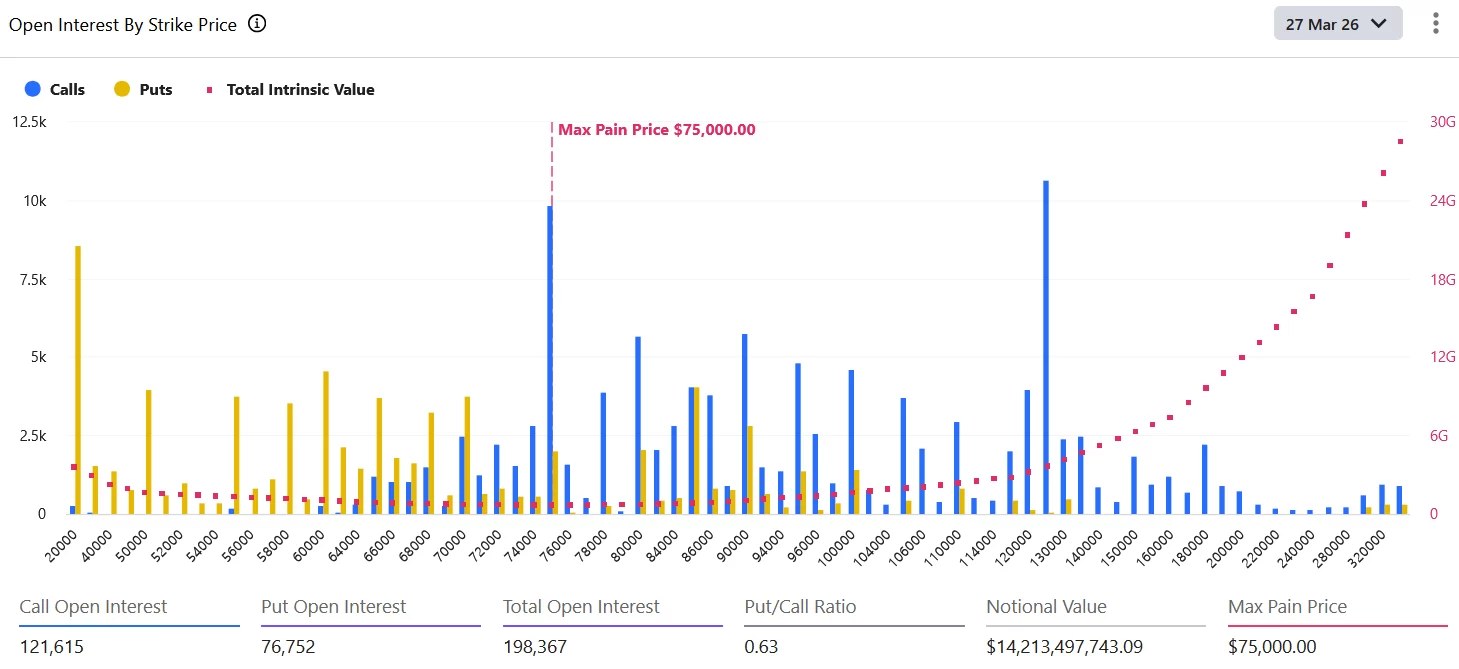Click the 80000 strike axis label

(x=625, y=547)
